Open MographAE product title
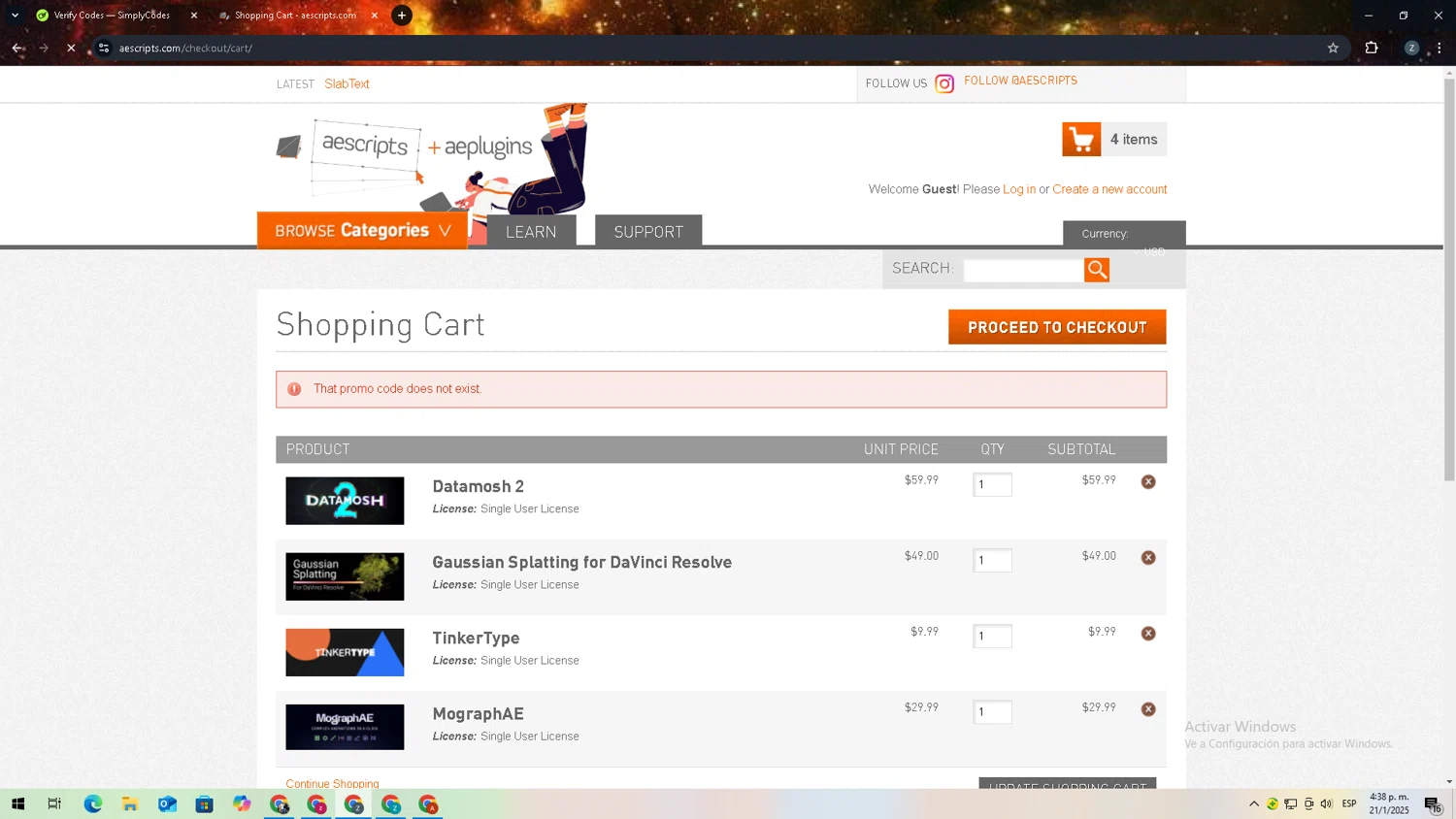The width and height of the screenshot is (1456, 819). coord(478,713)
